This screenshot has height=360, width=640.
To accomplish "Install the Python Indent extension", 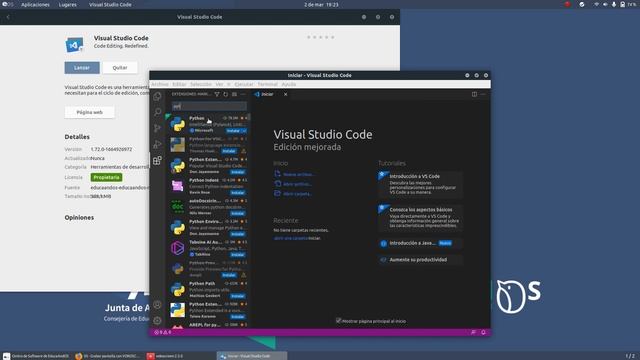I will pyautogui.click(x=238, y=193).
